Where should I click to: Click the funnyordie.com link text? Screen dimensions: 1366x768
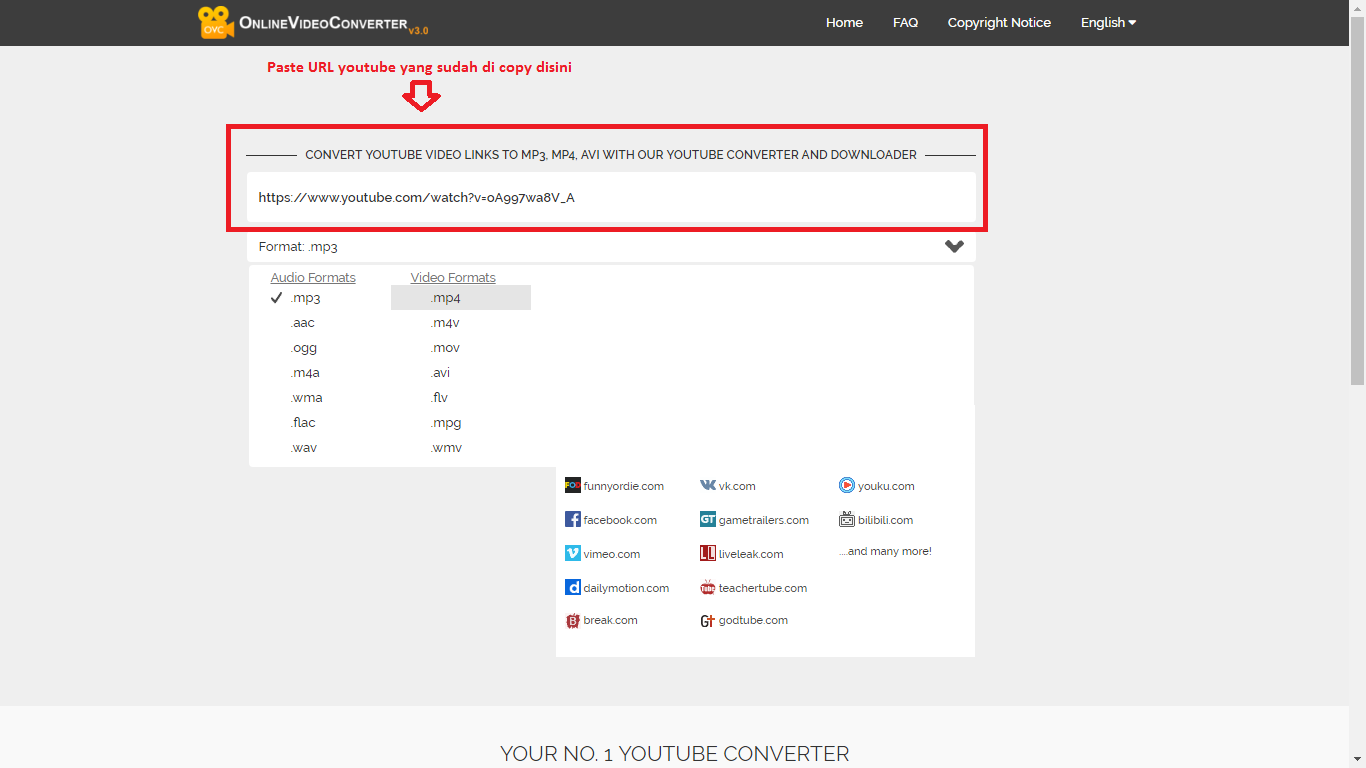(x=624, y=486)
